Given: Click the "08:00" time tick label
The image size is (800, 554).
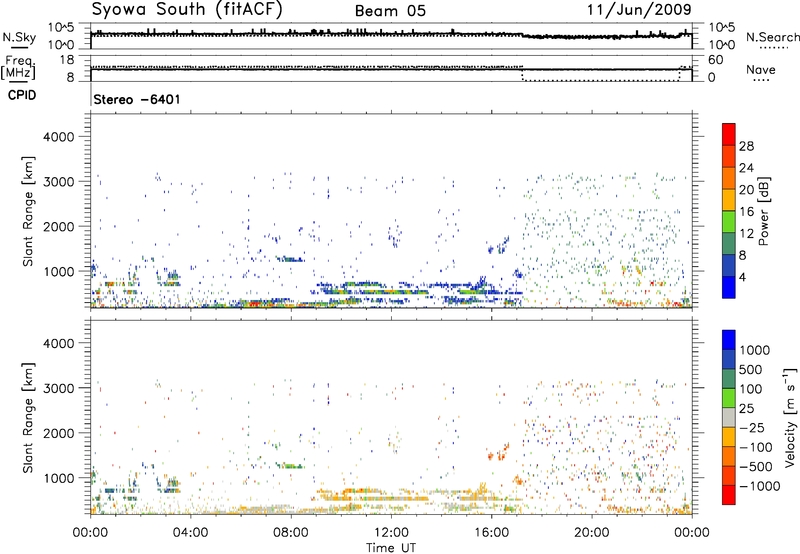Looking at the screenshot, I should pos(291,533).
